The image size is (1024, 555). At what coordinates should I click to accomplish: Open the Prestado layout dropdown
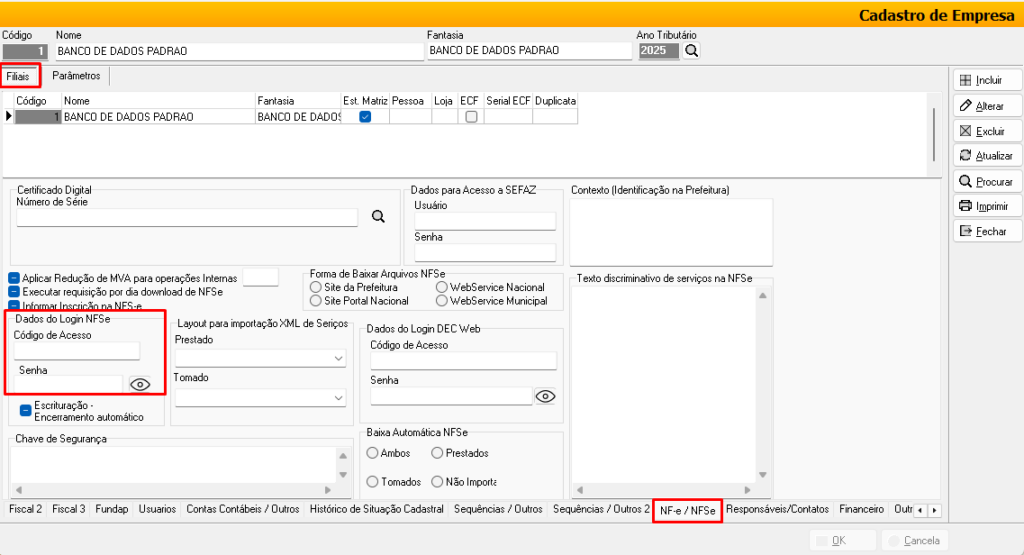point(260,358)
